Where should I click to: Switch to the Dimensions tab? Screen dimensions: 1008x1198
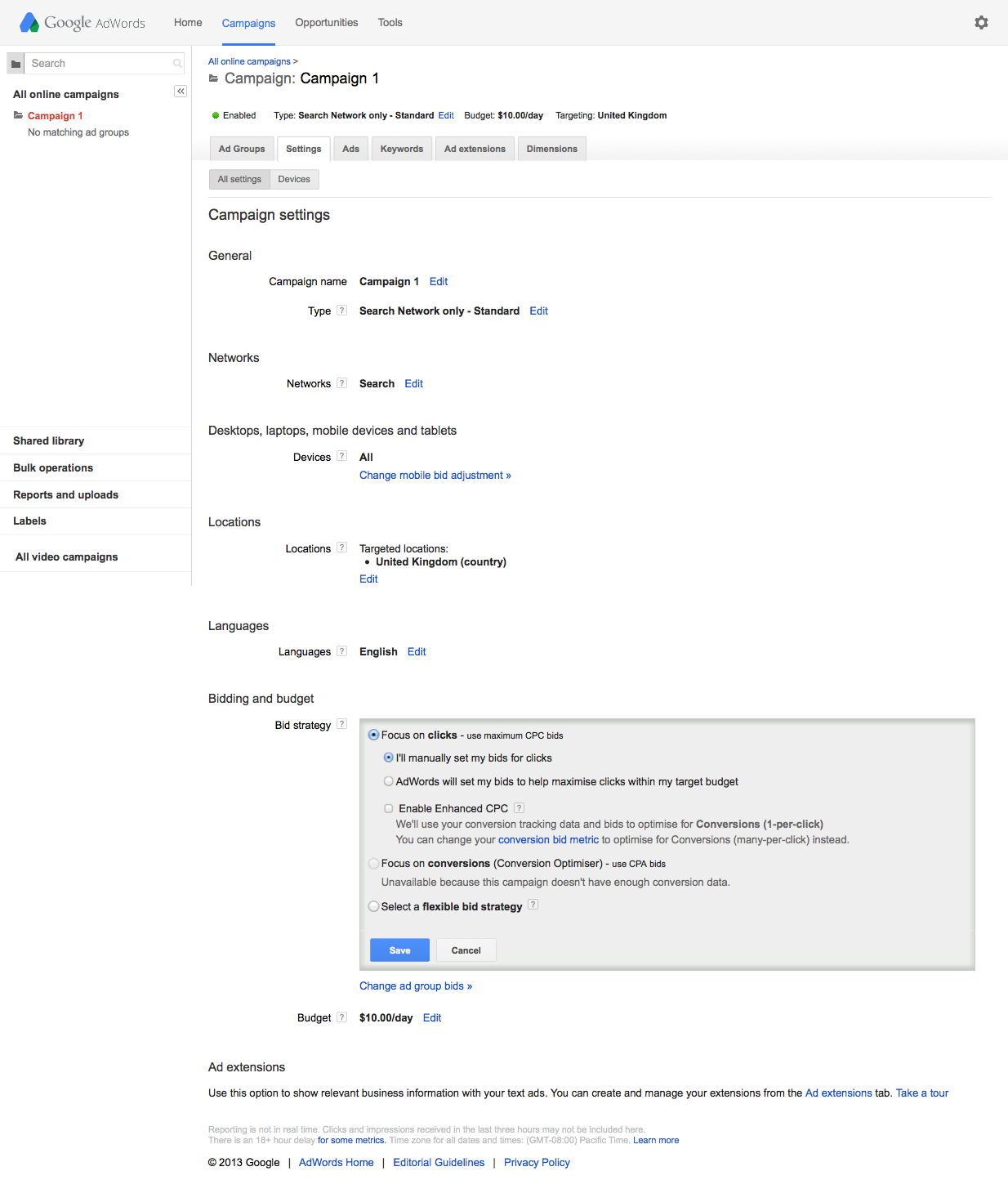552,149
